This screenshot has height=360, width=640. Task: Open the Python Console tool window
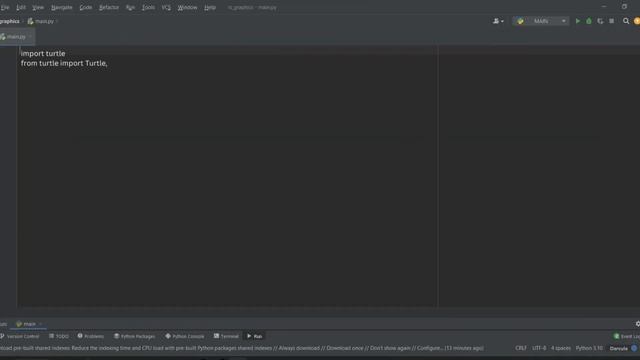184,336
